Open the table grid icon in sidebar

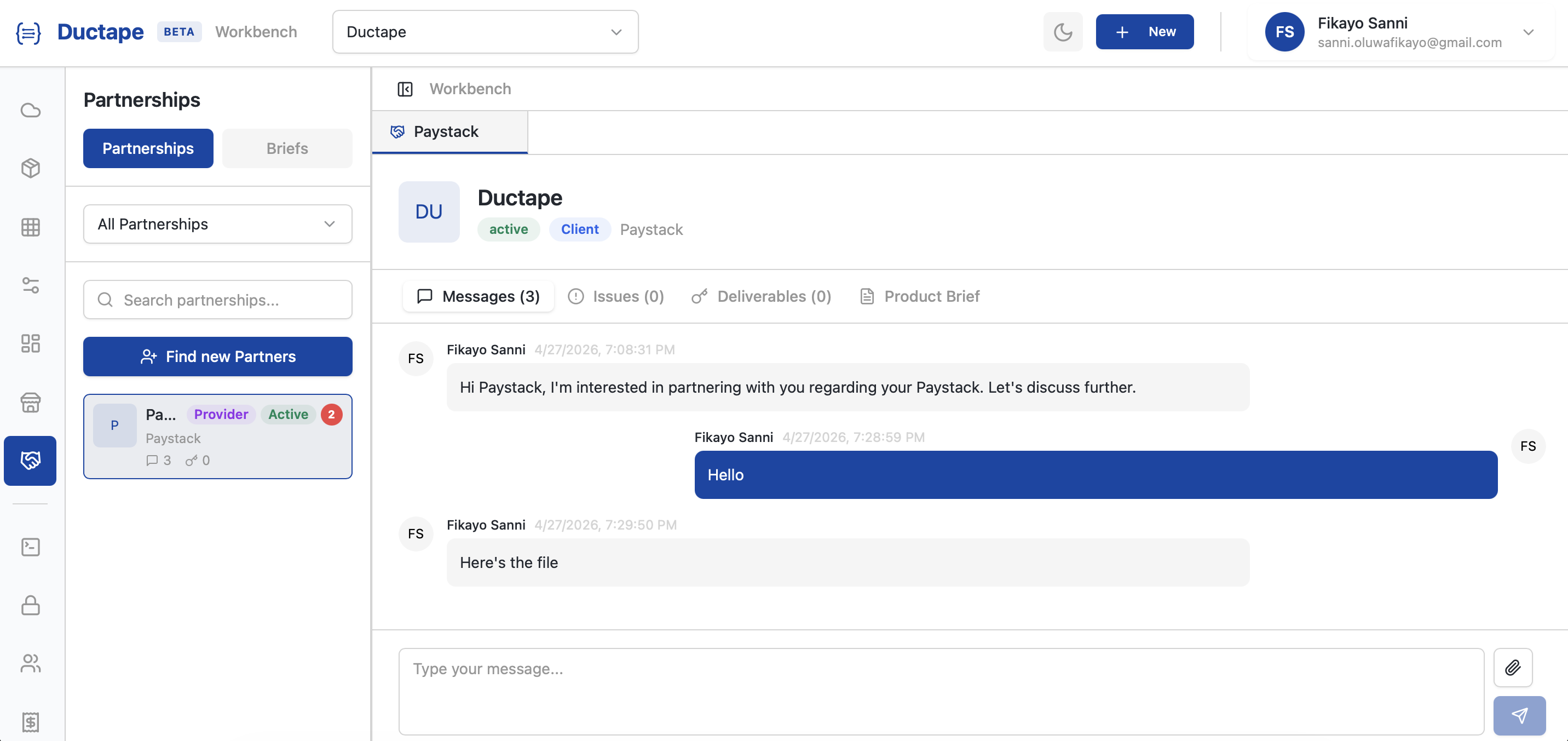click(x=31, y=227)
